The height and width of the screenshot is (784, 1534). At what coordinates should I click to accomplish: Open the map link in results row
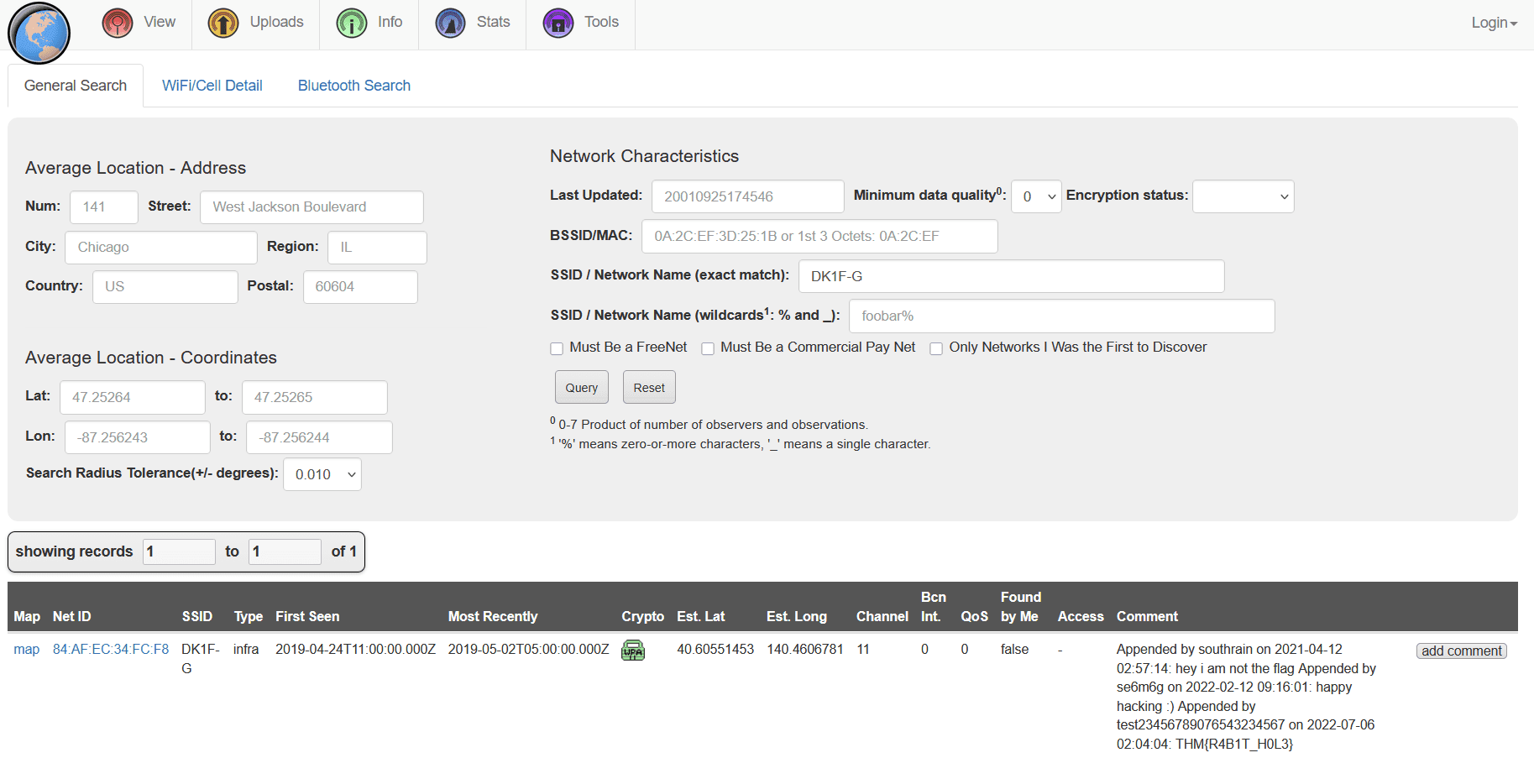[27, 650]
